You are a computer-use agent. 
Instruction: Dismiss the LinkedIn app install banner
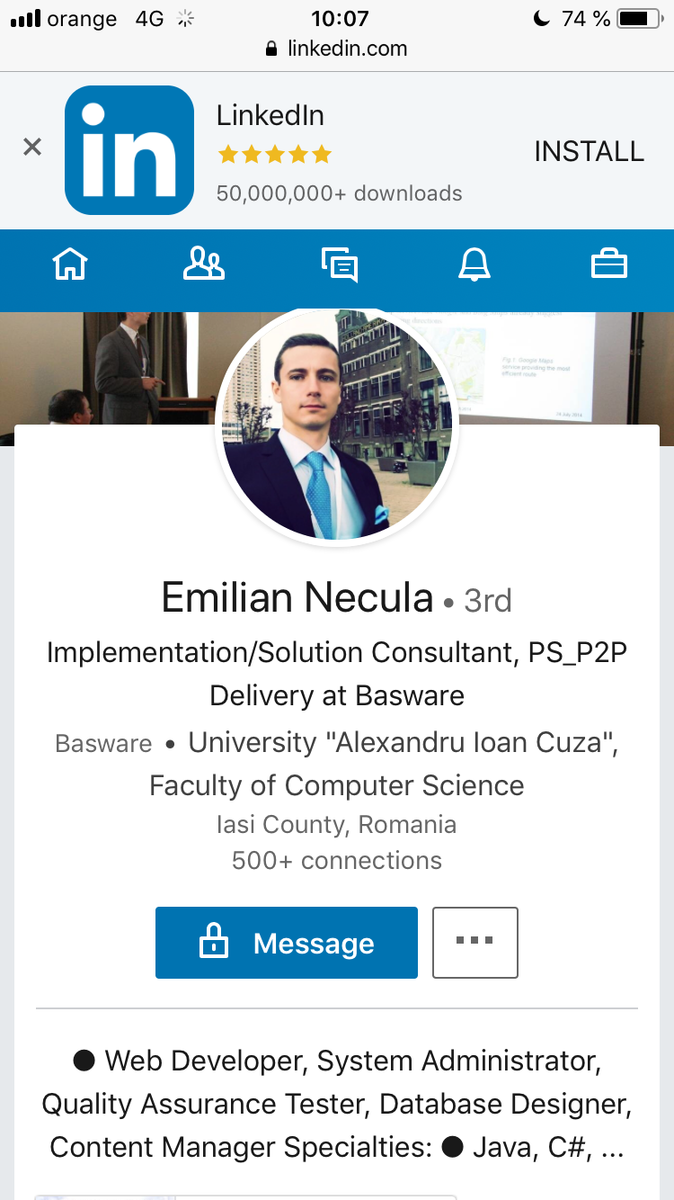click(x=32, y=148)
